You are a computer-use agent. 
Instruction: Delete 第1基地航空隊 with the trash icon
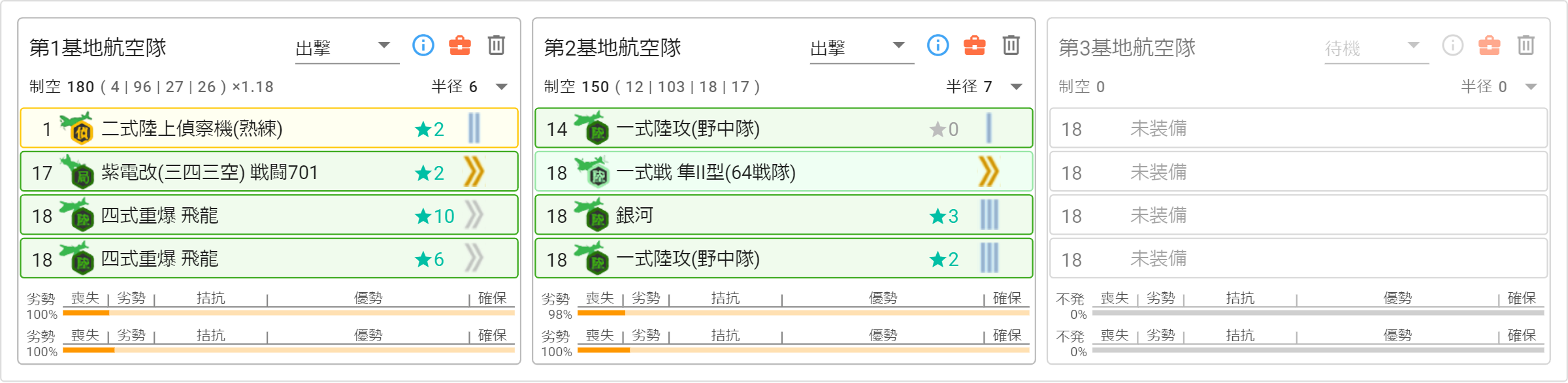497,45
